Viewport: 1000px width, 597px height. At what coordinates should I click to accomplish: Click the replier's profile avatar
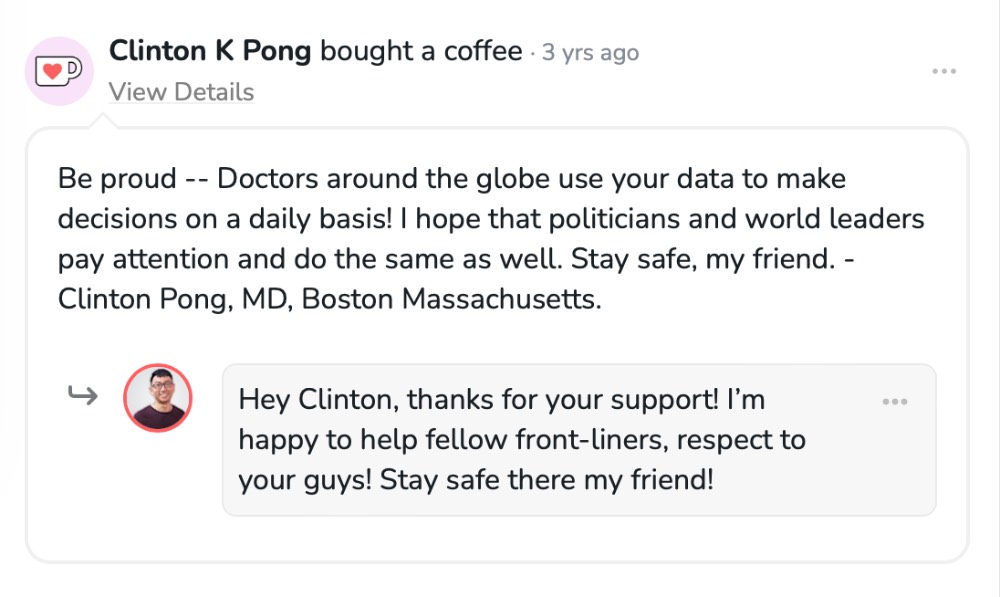pyautogui.click(x=158, y=398)
